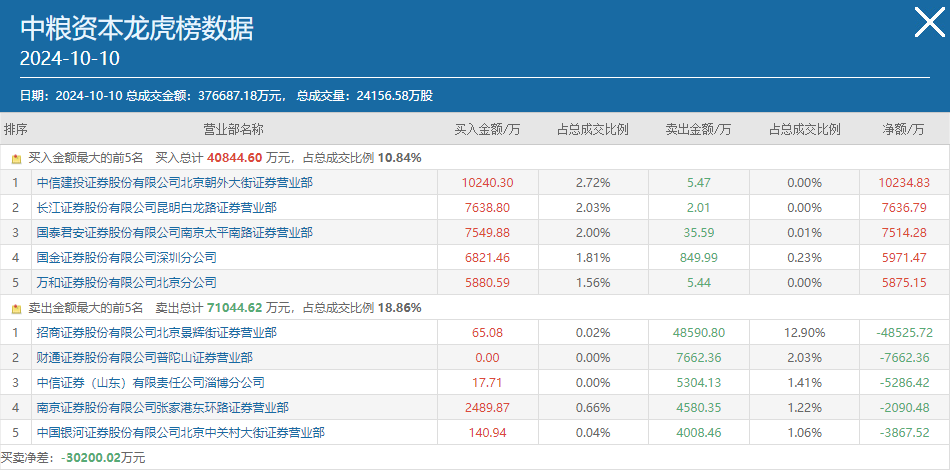Open 南京证券张家港东环路证券营业部 link
The height and width of the screenshot is (471, 951).
pos(163,408)
